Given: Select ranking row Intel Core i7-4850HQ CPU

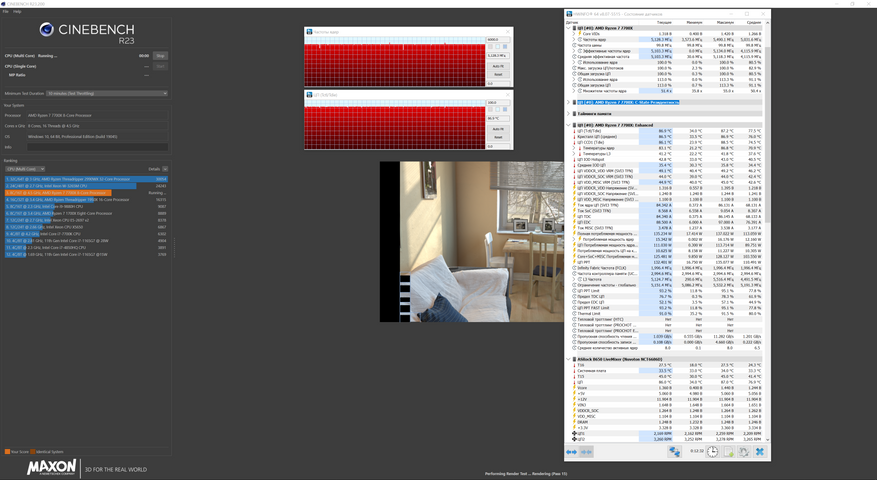Looking at the screenshot, I should point(86,247).
